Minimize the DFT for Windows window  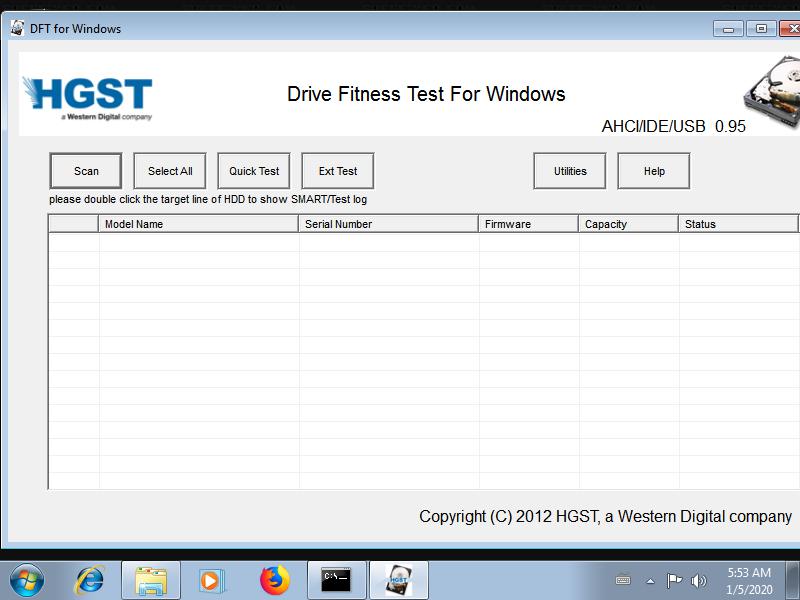(728, 29)
